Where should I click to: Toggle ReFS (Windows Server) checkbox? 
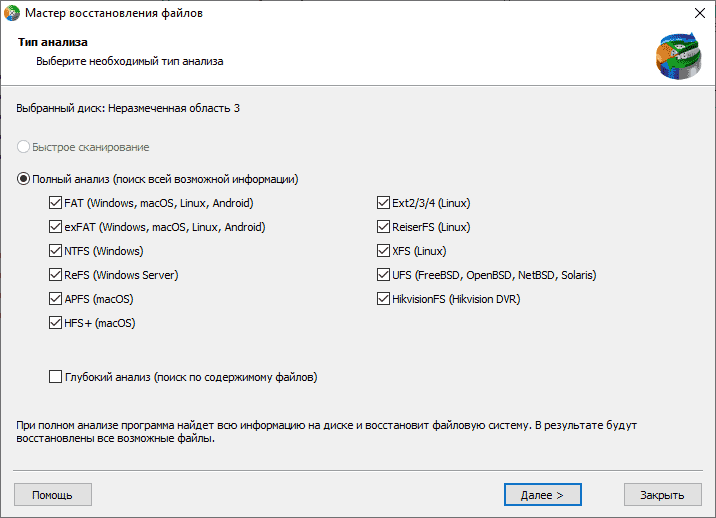55,275
